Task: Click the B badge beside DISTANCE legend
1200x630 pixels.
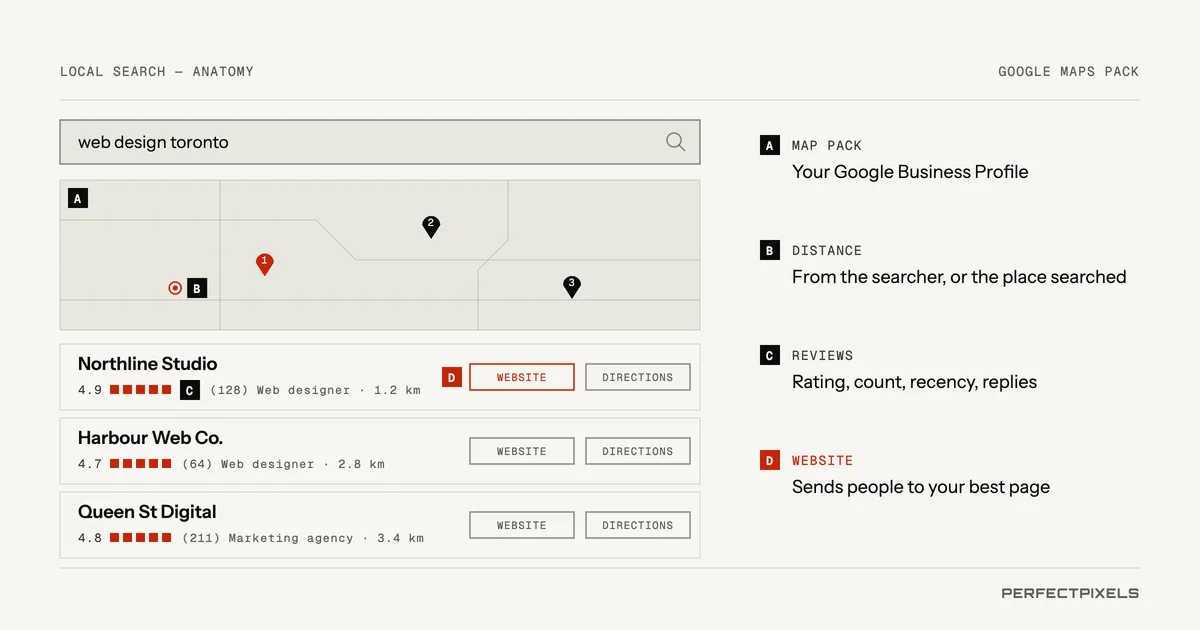Action: [x=769, y=250]
